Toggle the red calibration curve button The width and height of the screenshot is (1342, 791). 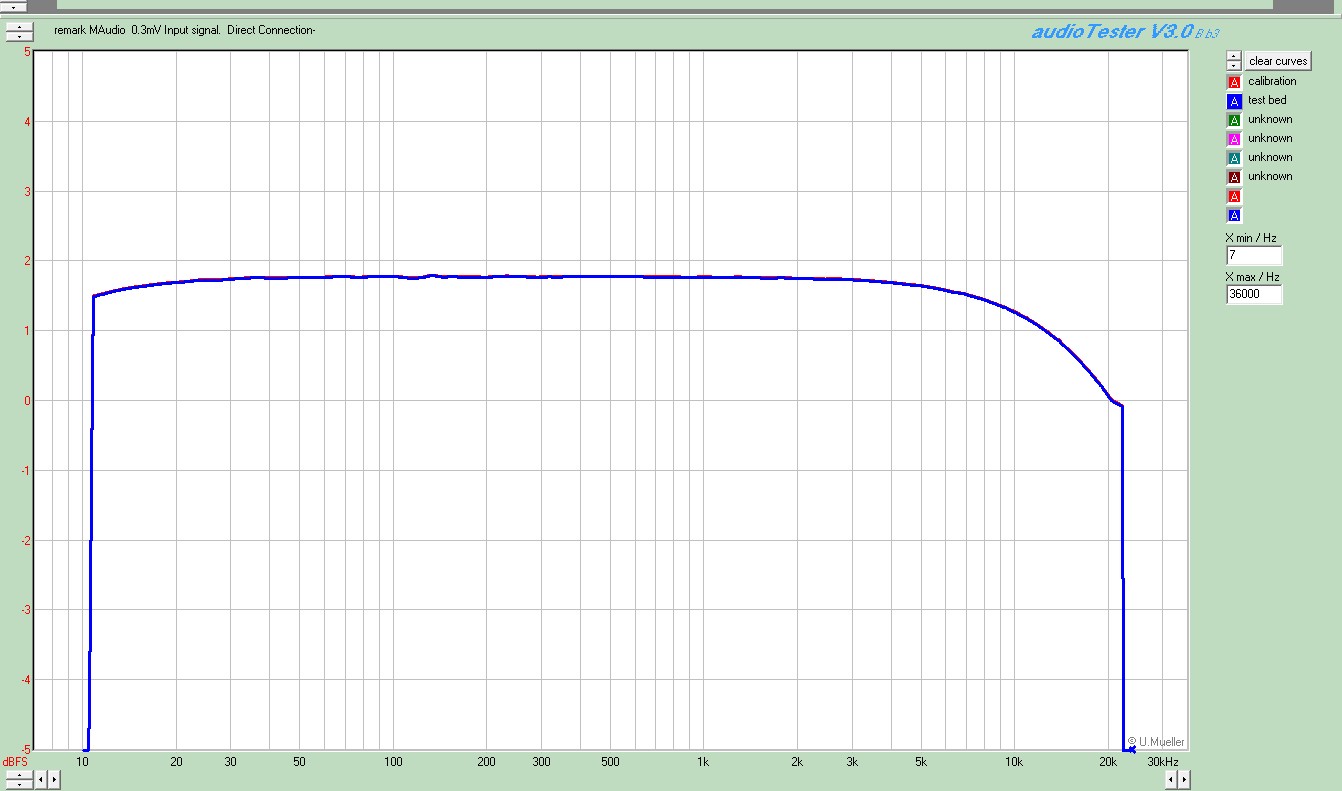(1234, 82)
